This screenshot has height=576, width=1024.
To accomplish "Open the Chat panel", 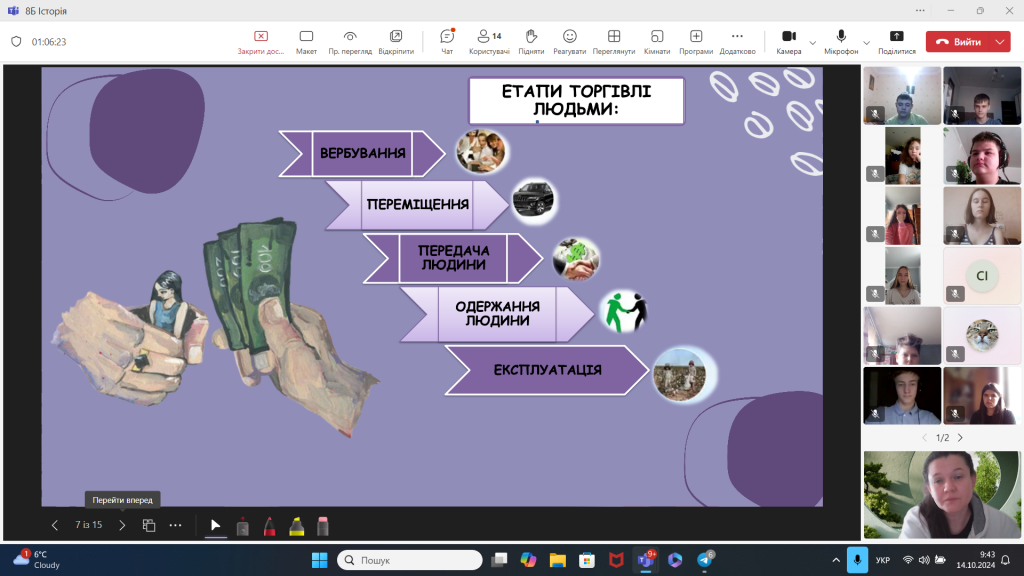I will [x=447, y=41].
